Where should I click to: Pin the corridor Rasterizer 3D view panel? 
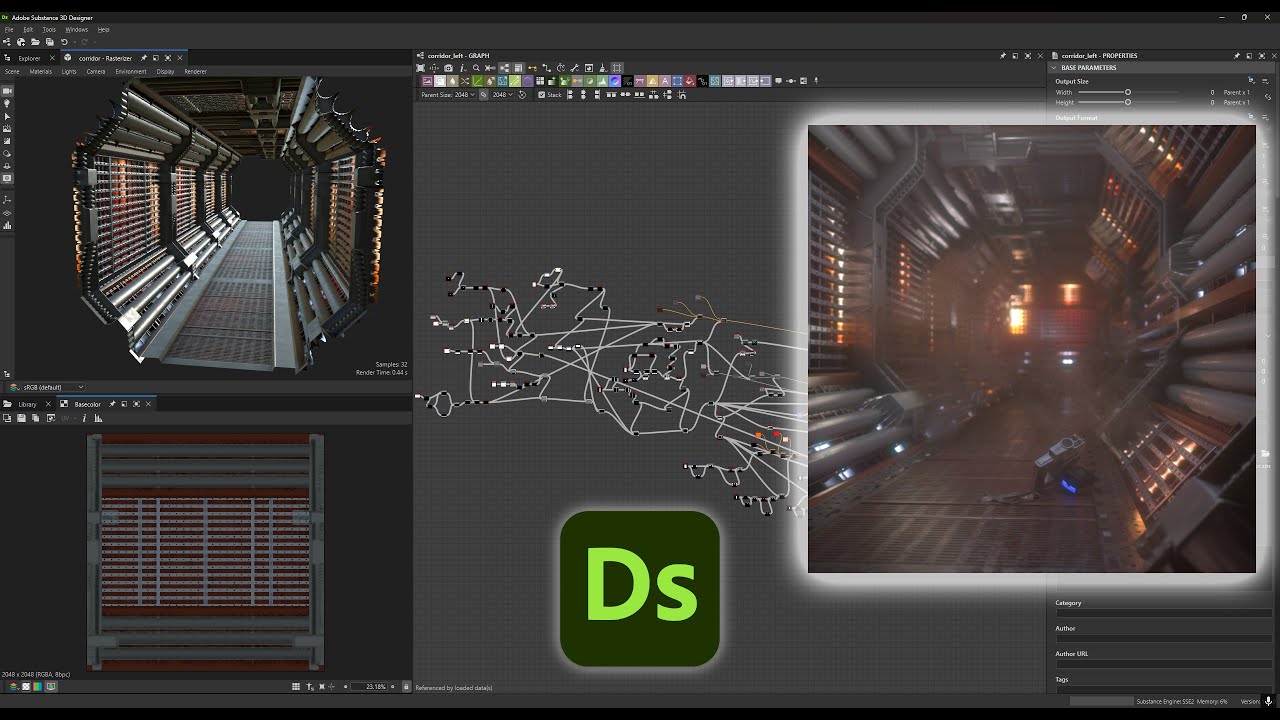coord(143,58)
